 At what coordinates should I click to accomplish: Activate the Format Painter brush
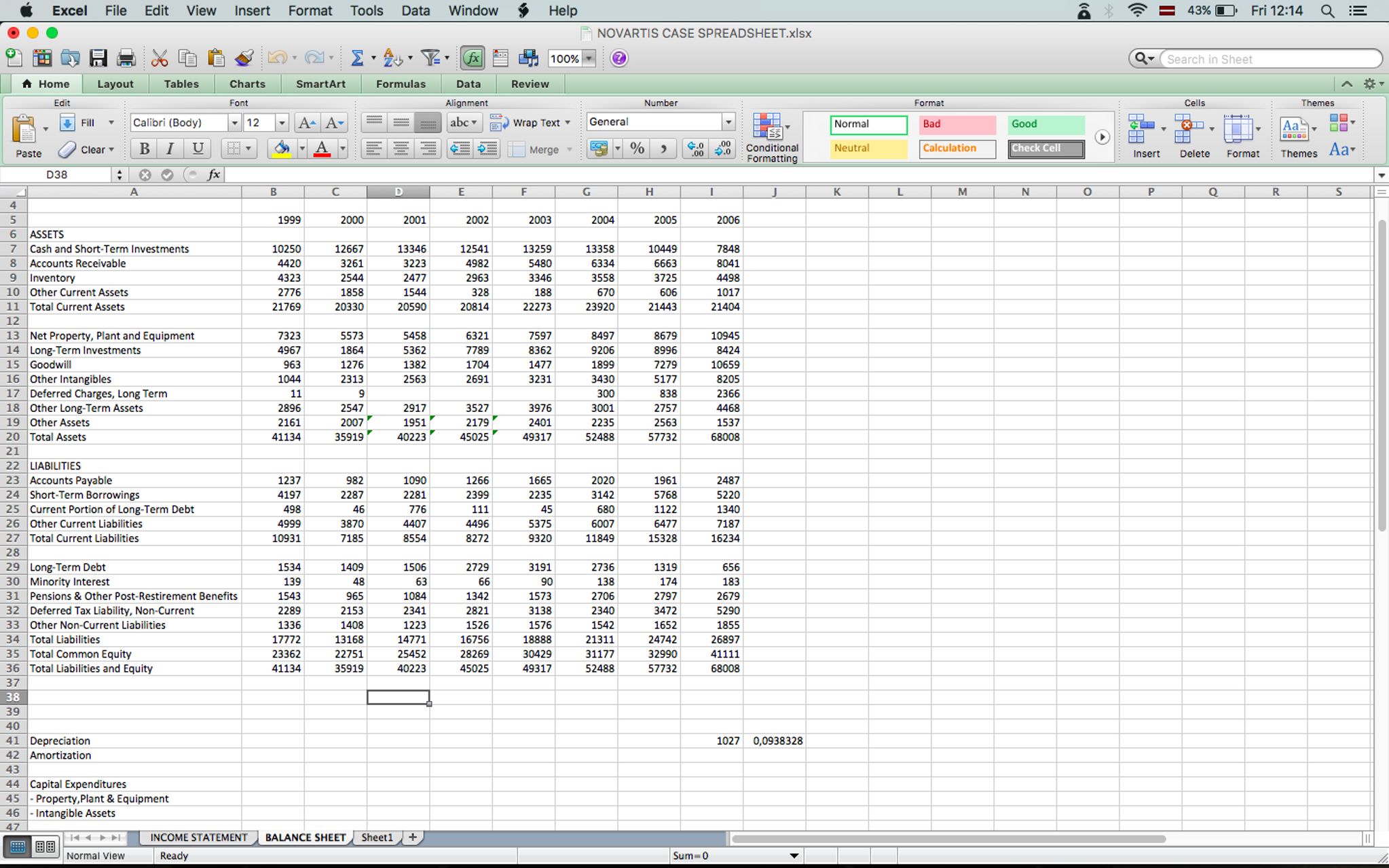(244, 58)
